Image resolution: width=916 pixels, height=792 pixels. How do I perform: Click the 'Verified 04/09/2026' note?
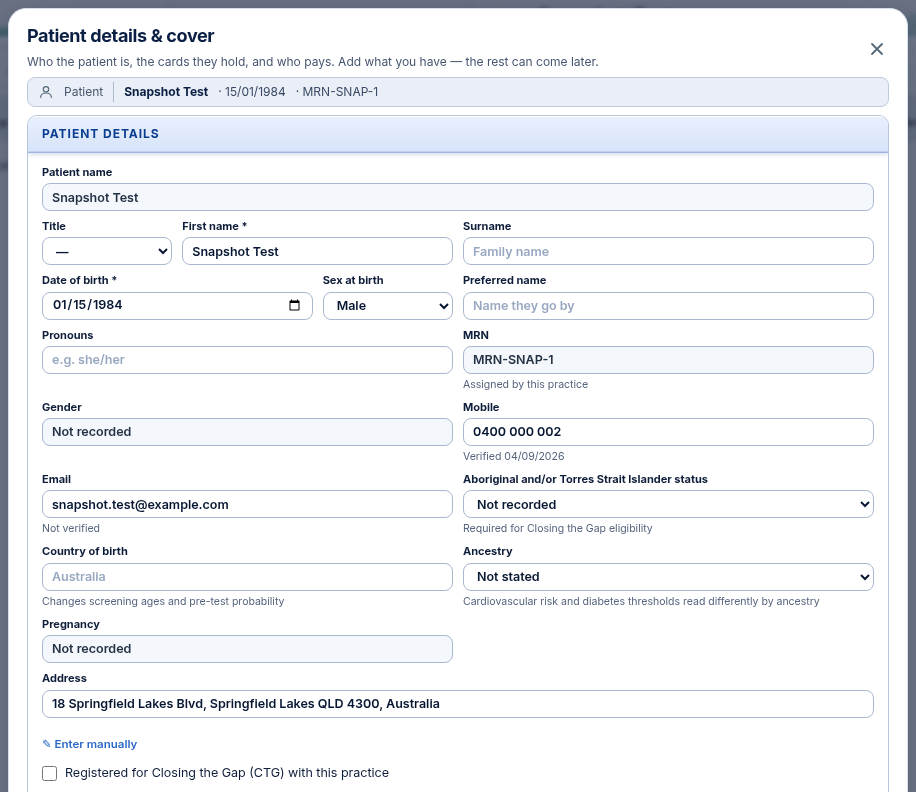513,456
